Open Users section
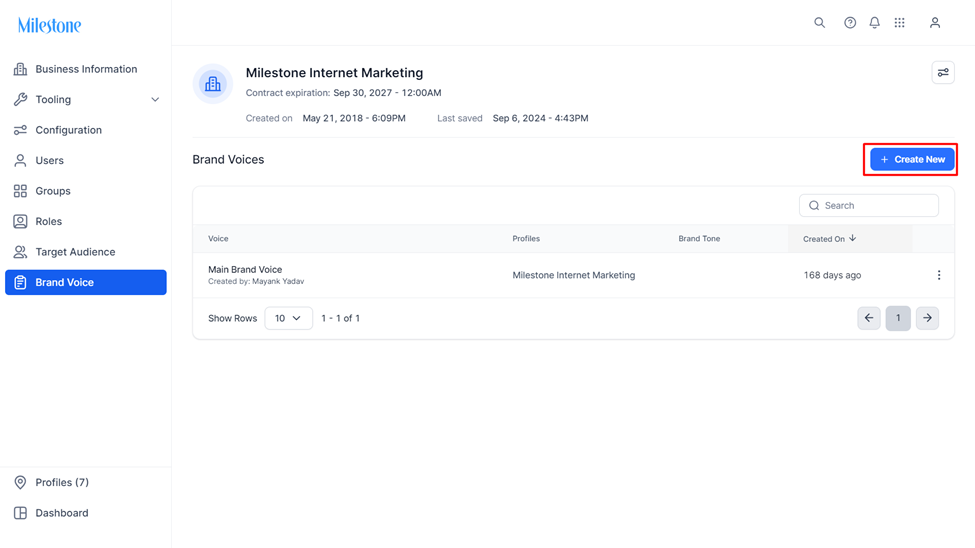 pos(86,160)
